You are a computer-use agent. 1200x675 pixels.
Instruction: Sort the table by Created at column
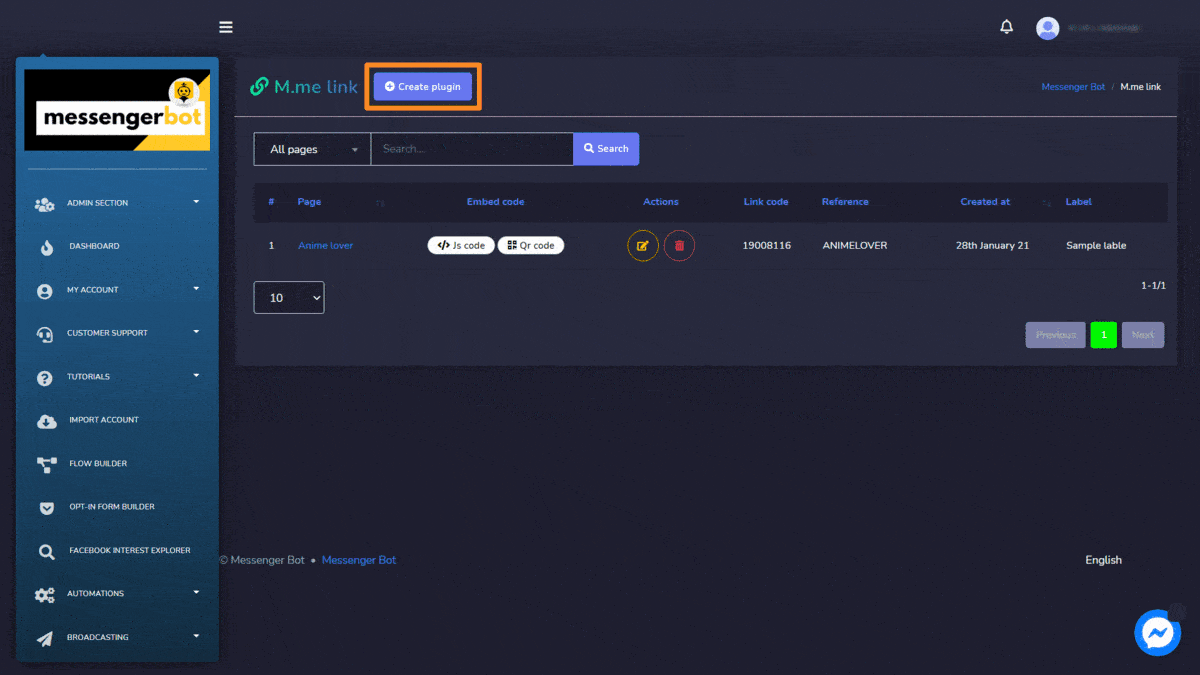pos(985,202)
